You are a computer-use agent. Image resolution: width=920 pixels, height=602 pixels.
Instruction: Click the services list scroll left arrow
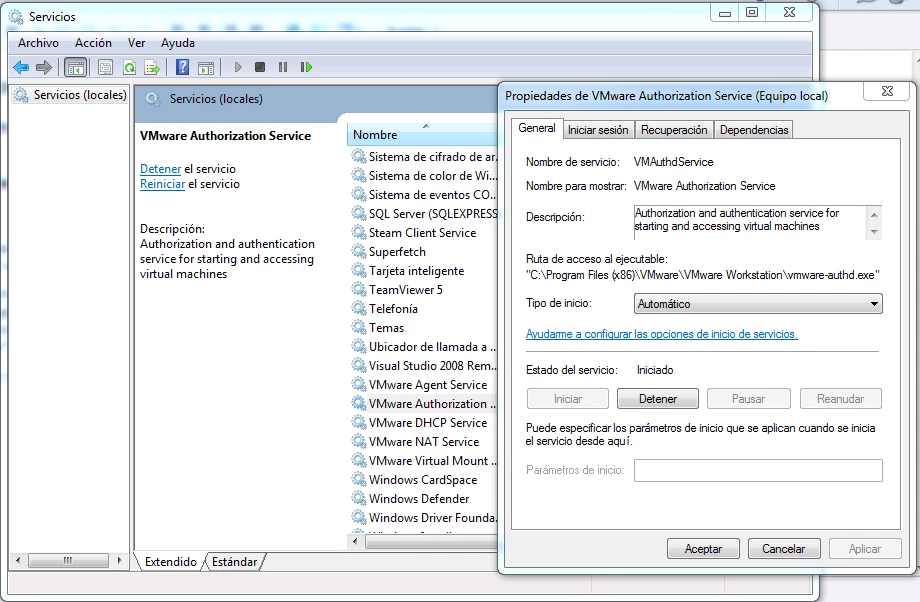point(356,541)
